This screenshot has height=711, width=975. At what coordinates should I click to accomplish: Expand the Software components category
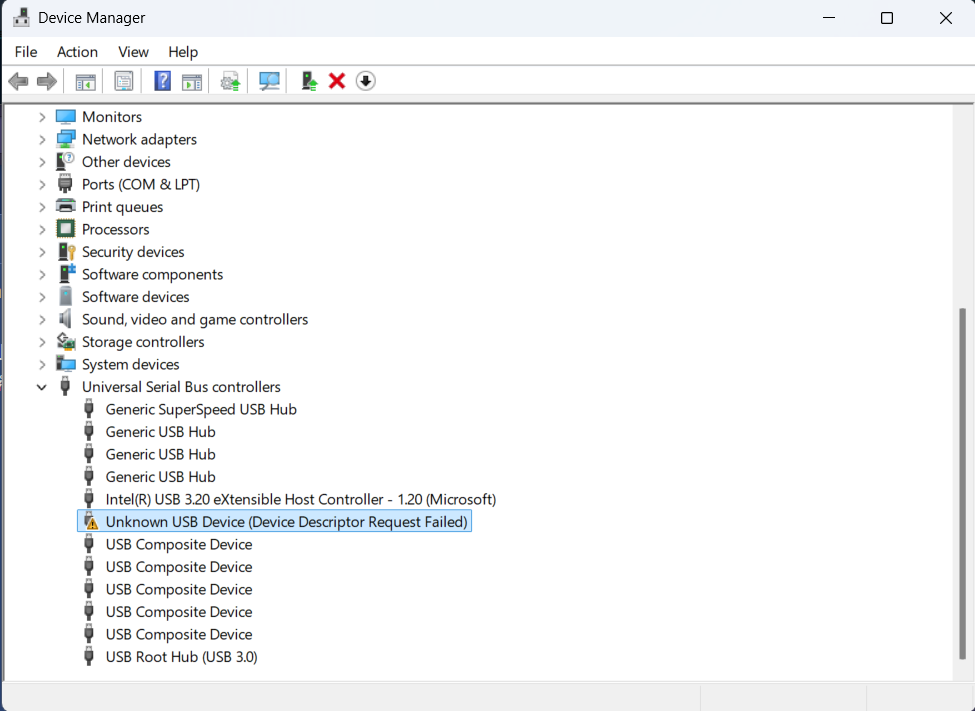pos(42,274)
